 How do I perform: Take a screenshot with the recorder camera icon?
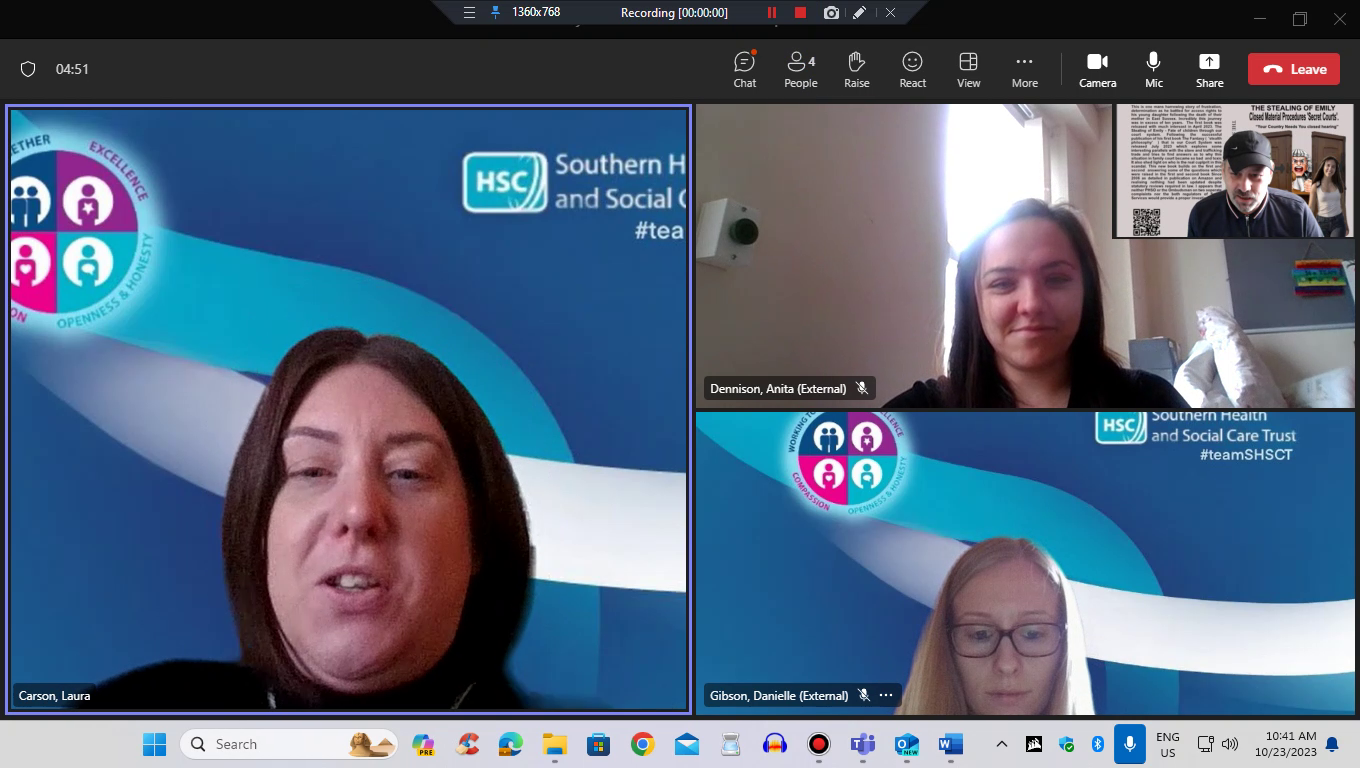(x=831, y=13)
